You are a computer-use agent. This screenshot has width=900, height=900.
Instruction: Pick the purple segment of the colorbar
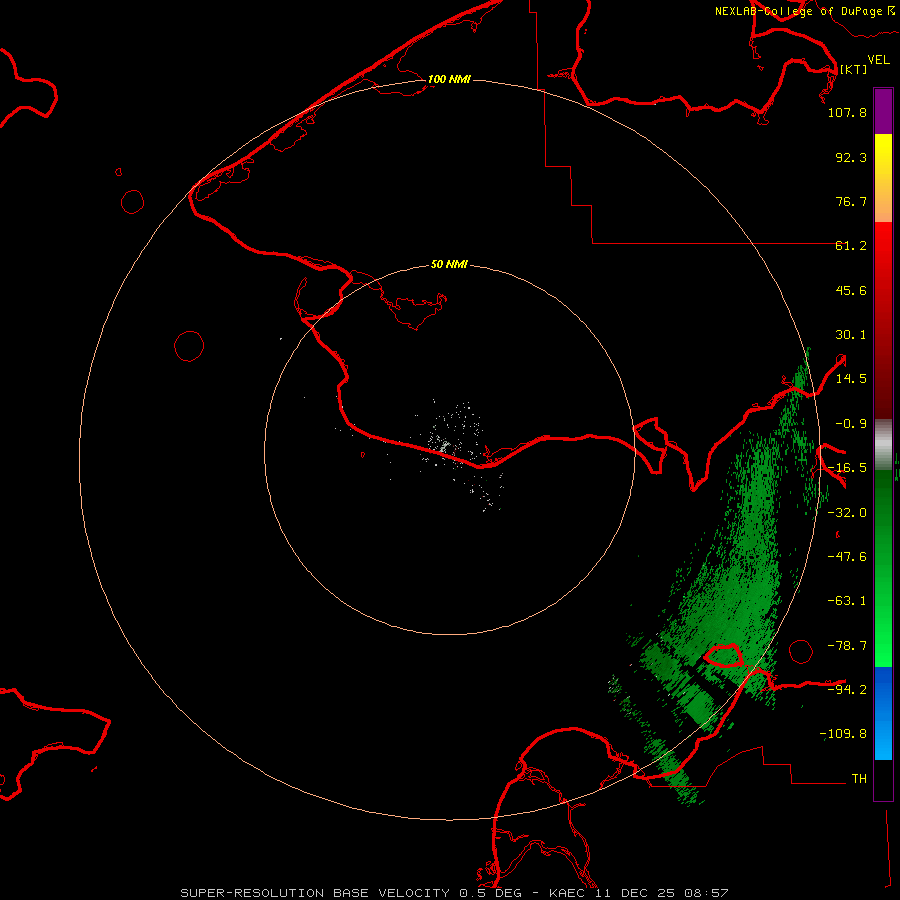883,112
